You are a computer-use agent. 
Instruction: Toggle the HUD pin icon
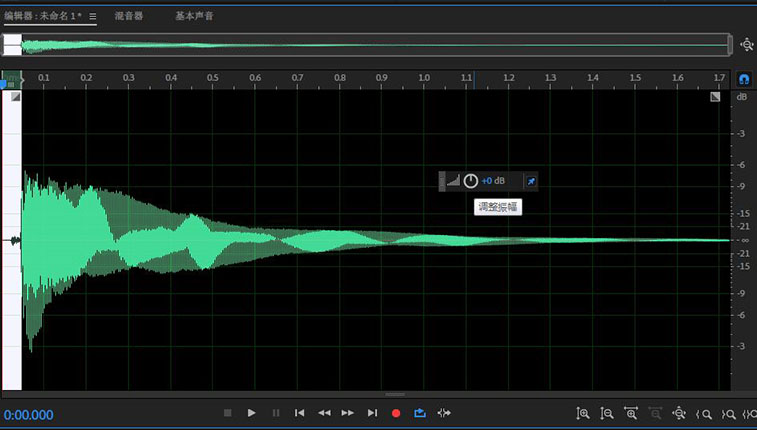[x=531, y=181]
